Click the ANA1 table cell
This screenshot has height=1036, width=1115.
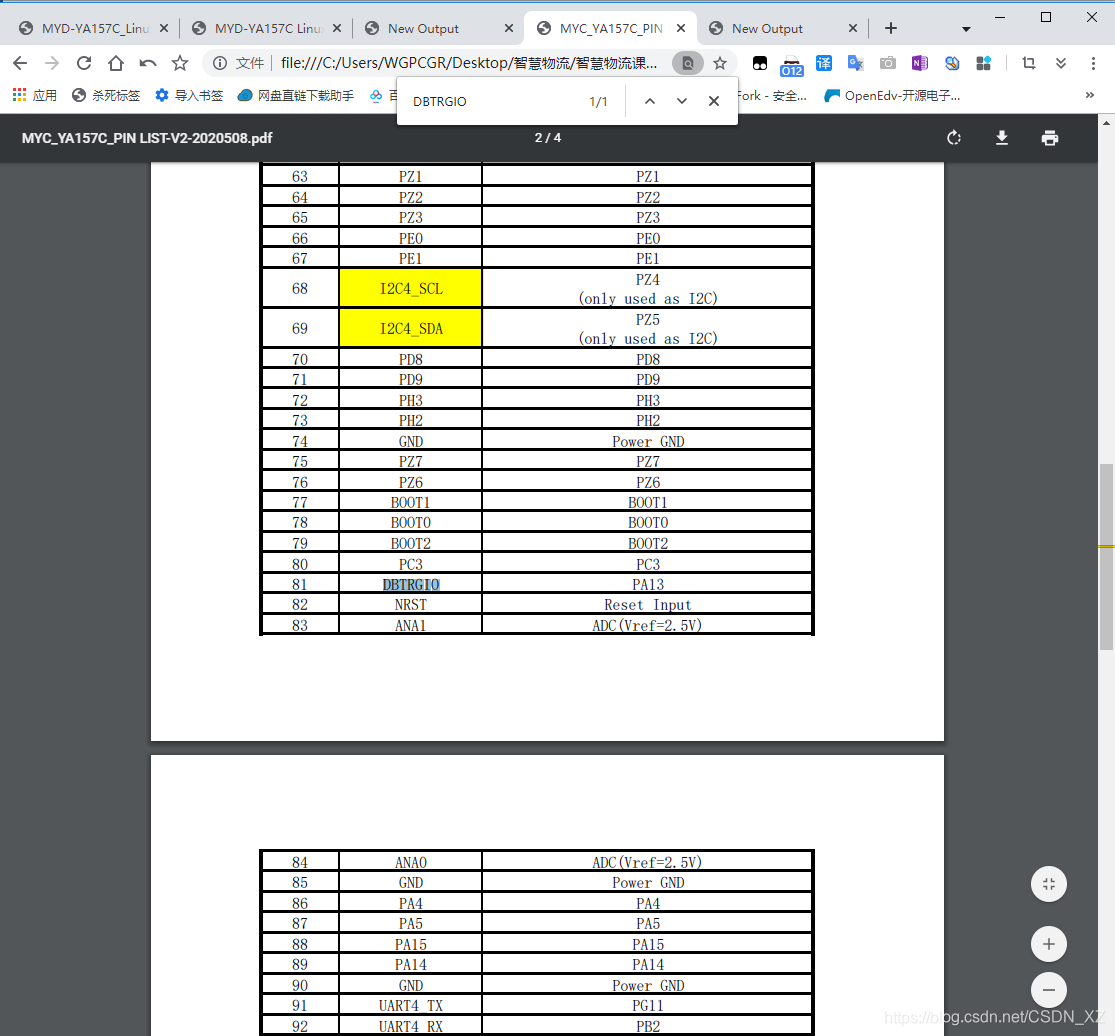tap(411, 626)
